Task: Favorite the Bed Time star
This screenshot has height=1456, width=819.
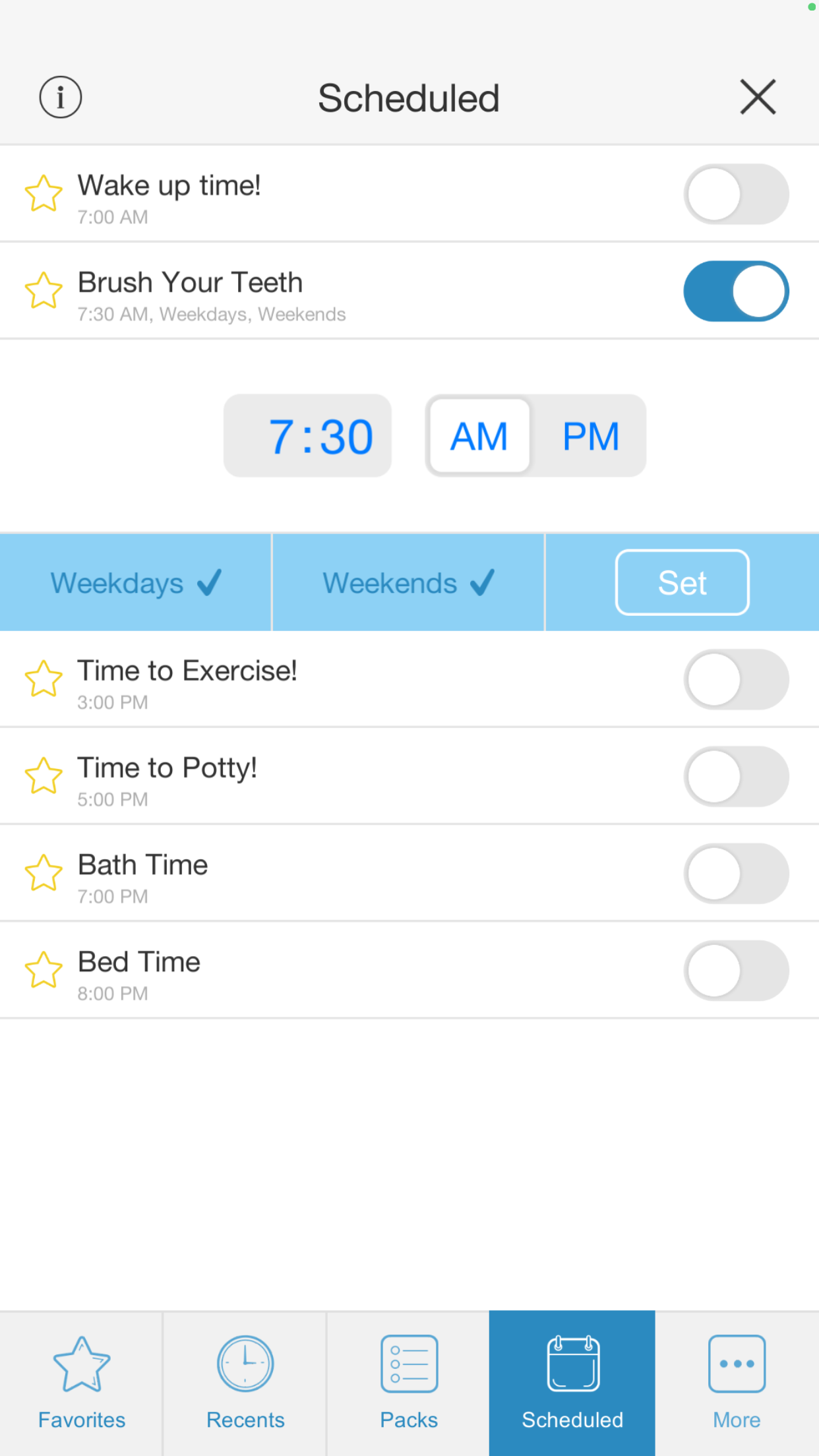Action: coord(44,969)
